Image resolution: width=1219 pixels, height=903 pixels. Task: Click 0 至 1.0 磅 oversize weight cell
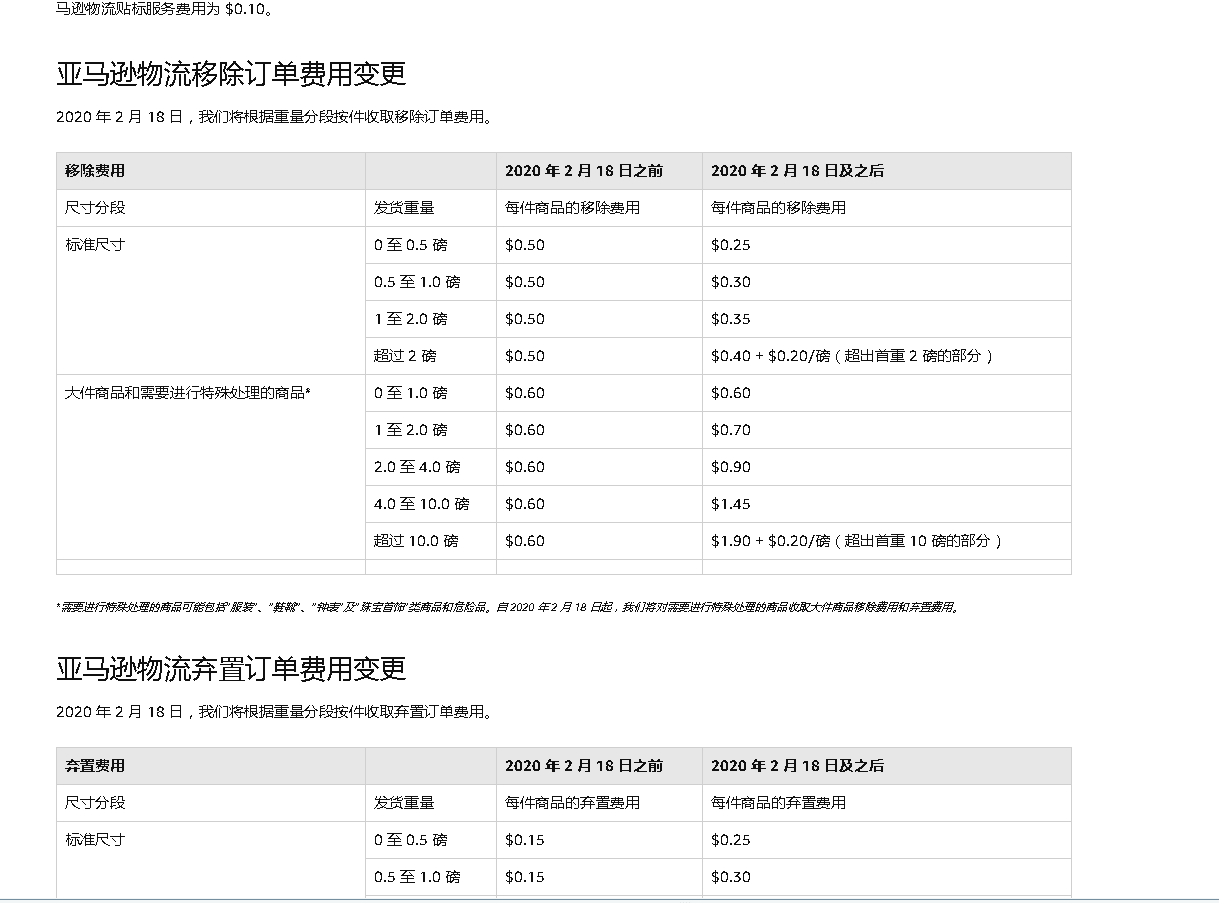431,393
